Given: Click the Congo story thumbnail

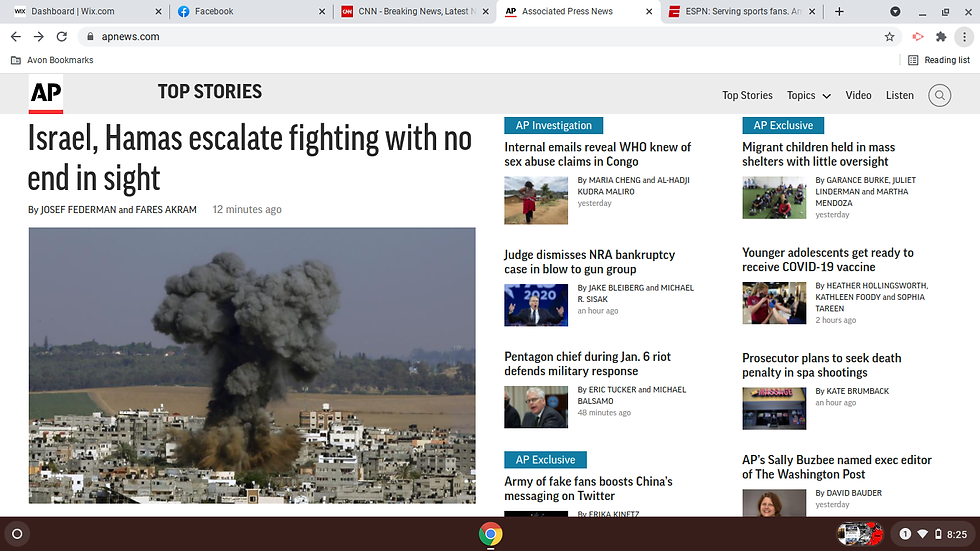Looking at the screenshot, I should point(536,201).
